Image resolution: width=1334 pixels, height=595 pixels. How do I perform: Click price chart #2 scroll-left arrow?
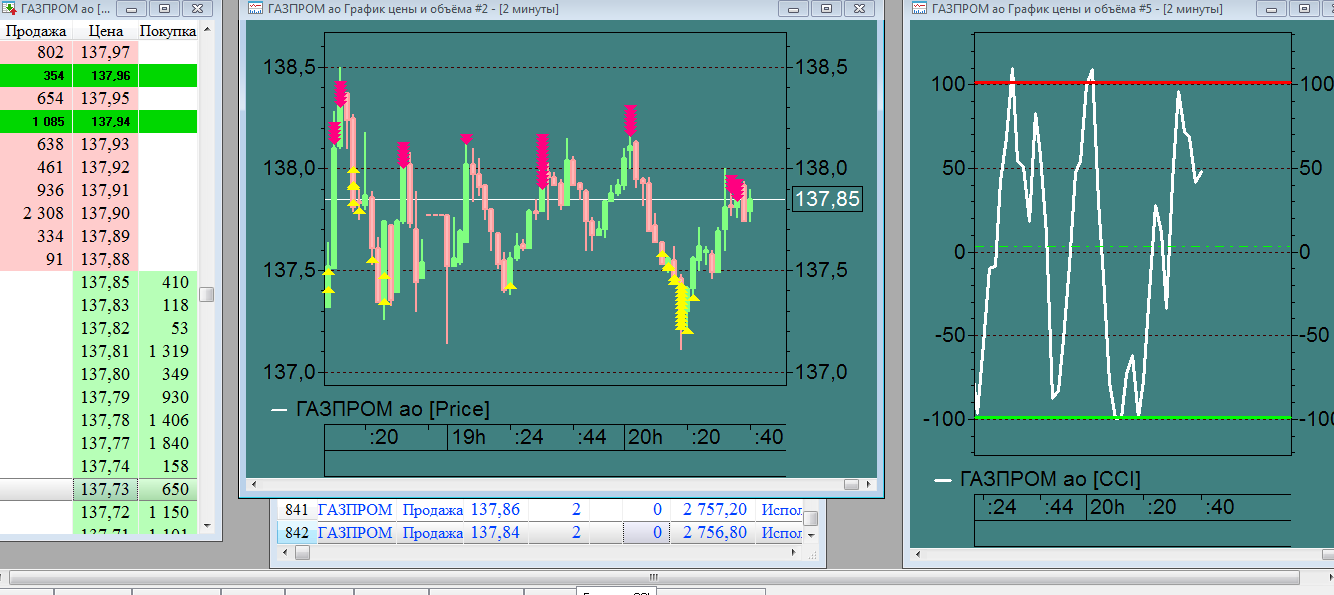tap(255, 484)
